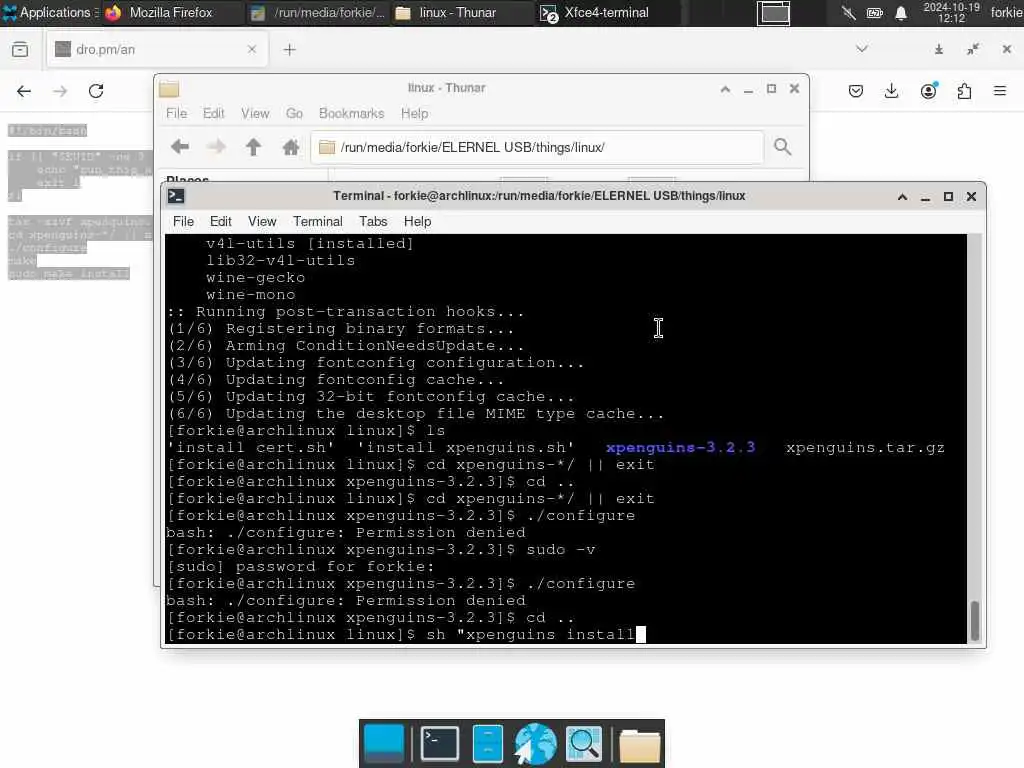Open the clock showing 2024-10-19 12:12
The width and height of the screenshot is (1024, 768).
click(951, 12)
